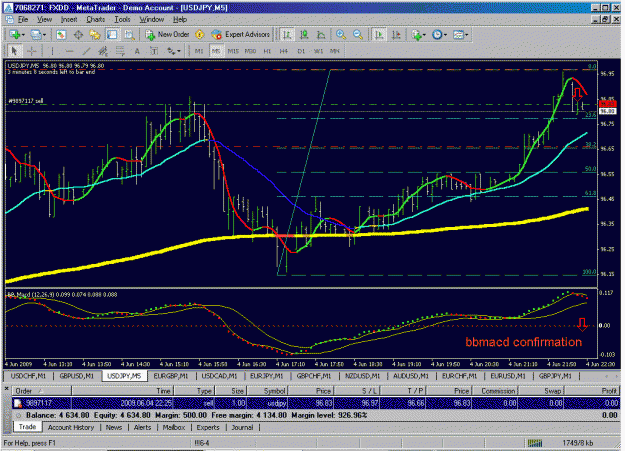Switch timeframe to D1
The image size is (625, 451).
(x=301, y=51)
